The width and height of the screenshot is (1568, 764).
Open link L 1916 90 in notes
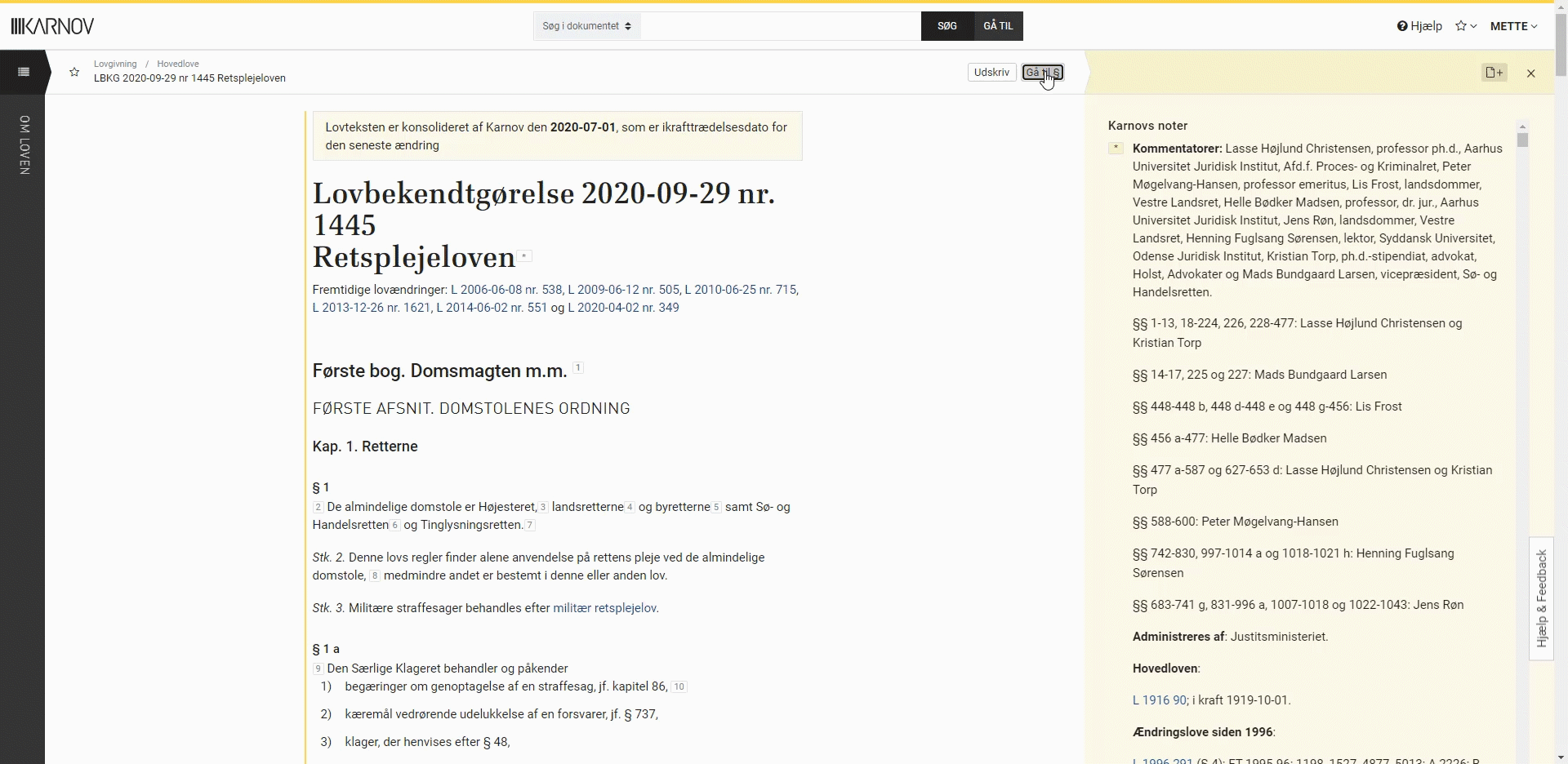pos(1160,700)
